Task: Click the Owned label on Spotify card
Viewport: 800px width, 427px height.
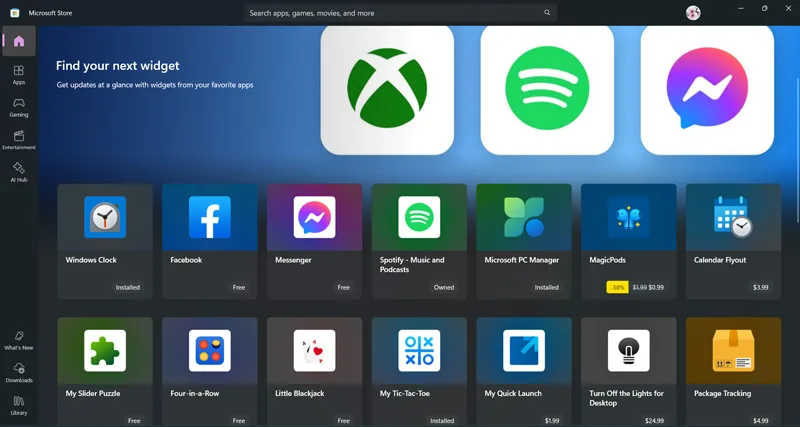Action: click(444, 287)
